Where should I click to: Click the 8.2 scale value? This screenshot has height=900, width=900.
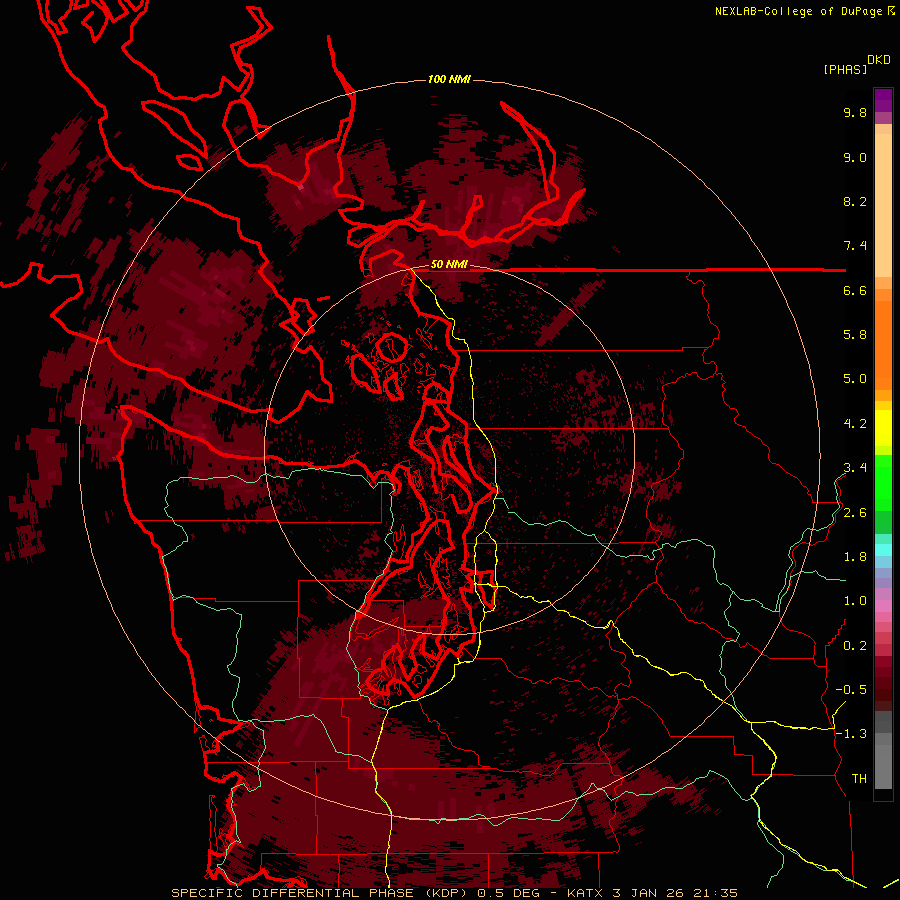855,201
